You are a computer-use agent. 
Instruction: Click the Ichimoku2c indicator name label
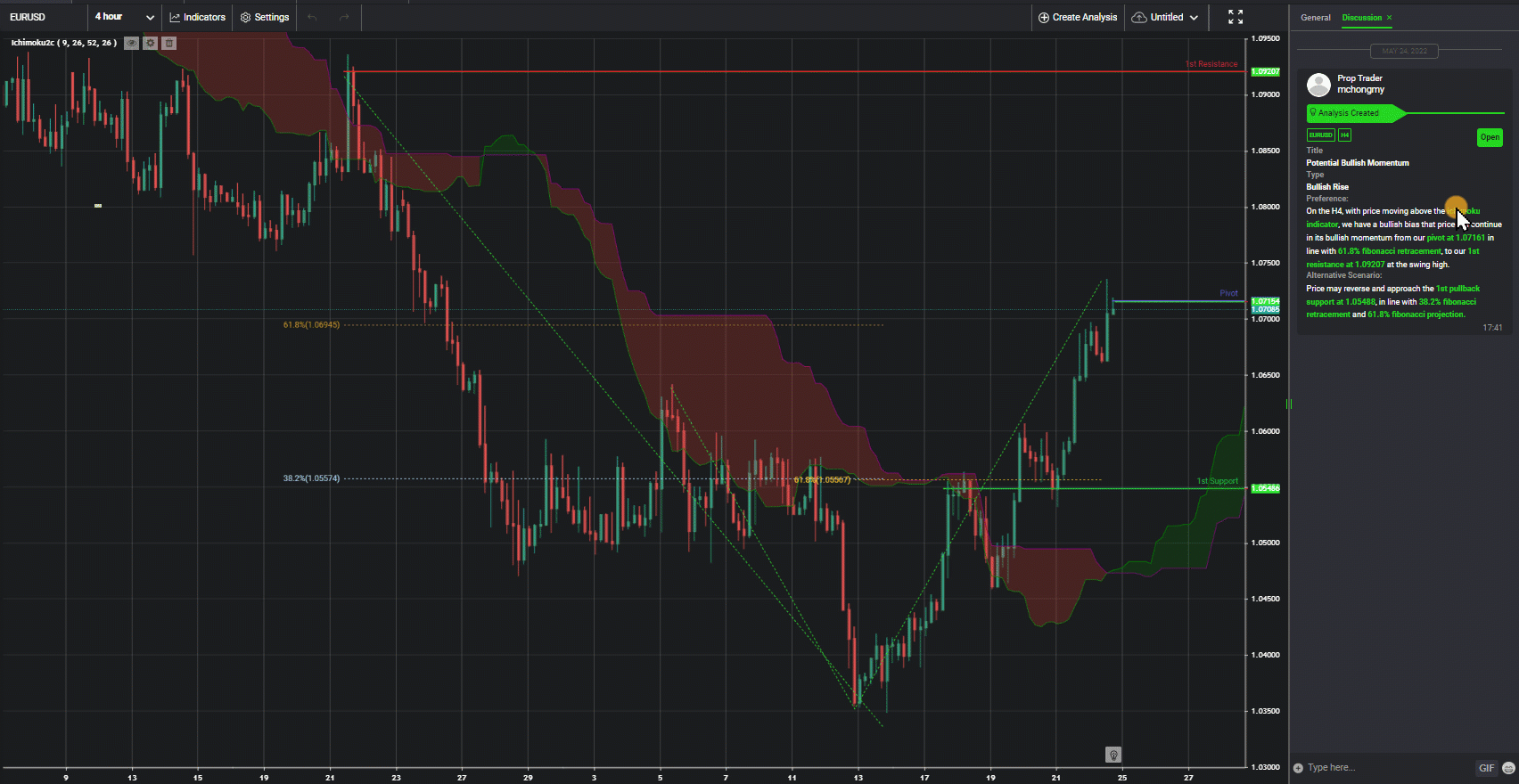[63, 43]
